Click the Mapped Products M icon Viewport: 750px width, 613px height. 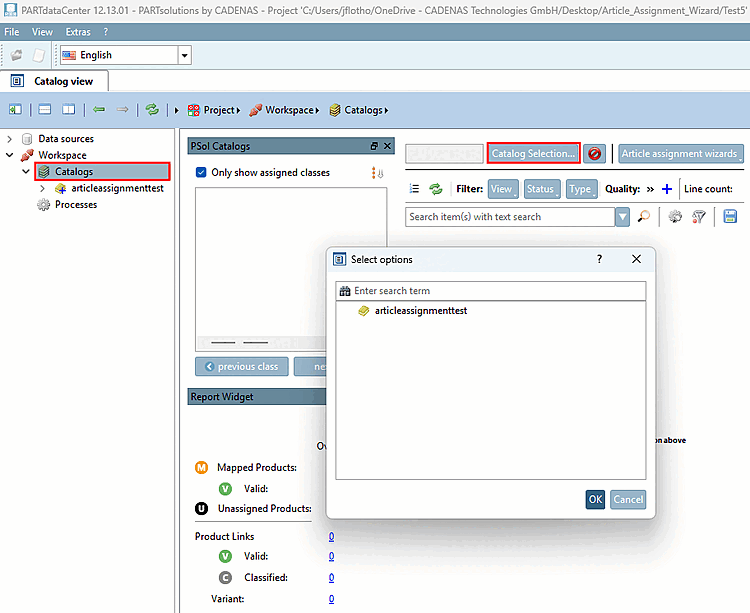click(201, 468)
